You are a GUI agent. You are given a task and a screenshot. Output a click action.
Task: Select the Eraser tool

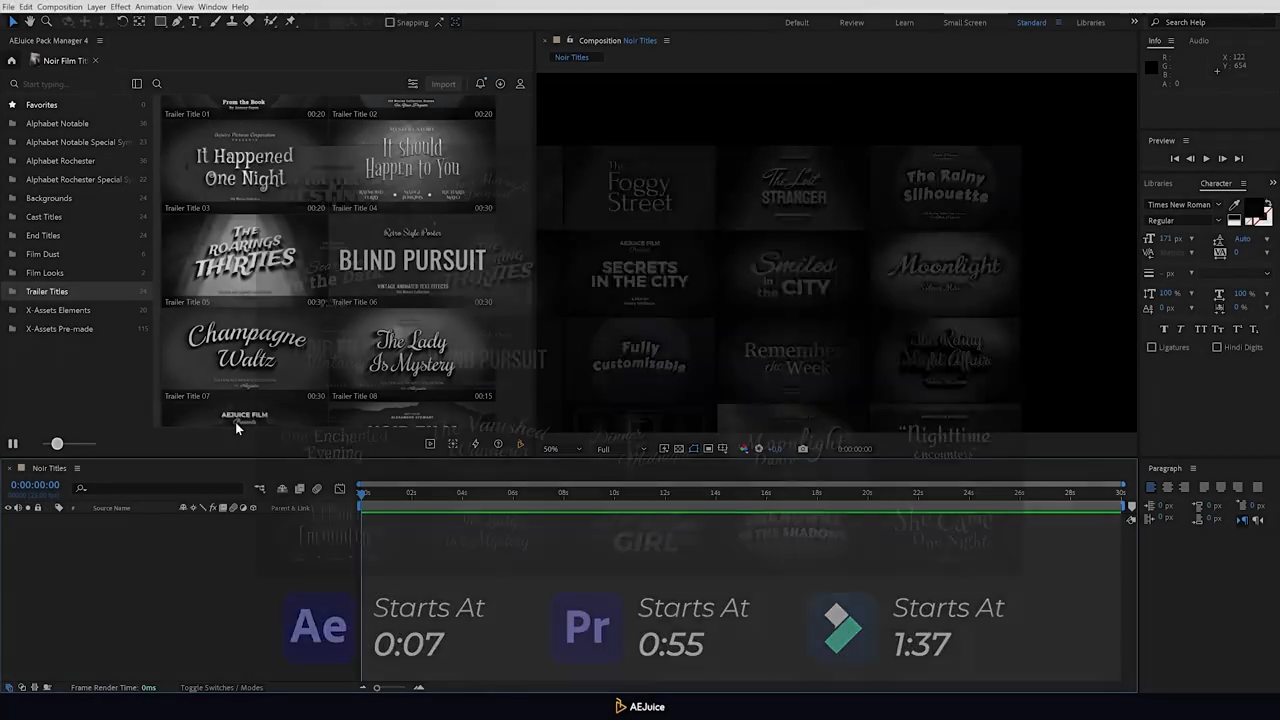click(x=249, y=21)
